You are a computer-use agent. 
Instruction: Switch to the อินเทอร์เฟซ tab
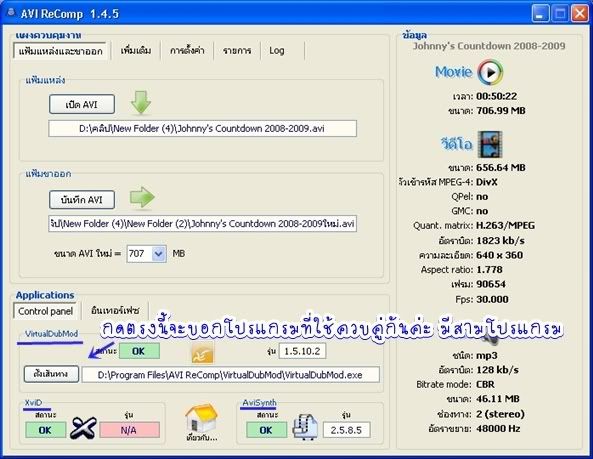pyautogui.click(x=115, y=310)
